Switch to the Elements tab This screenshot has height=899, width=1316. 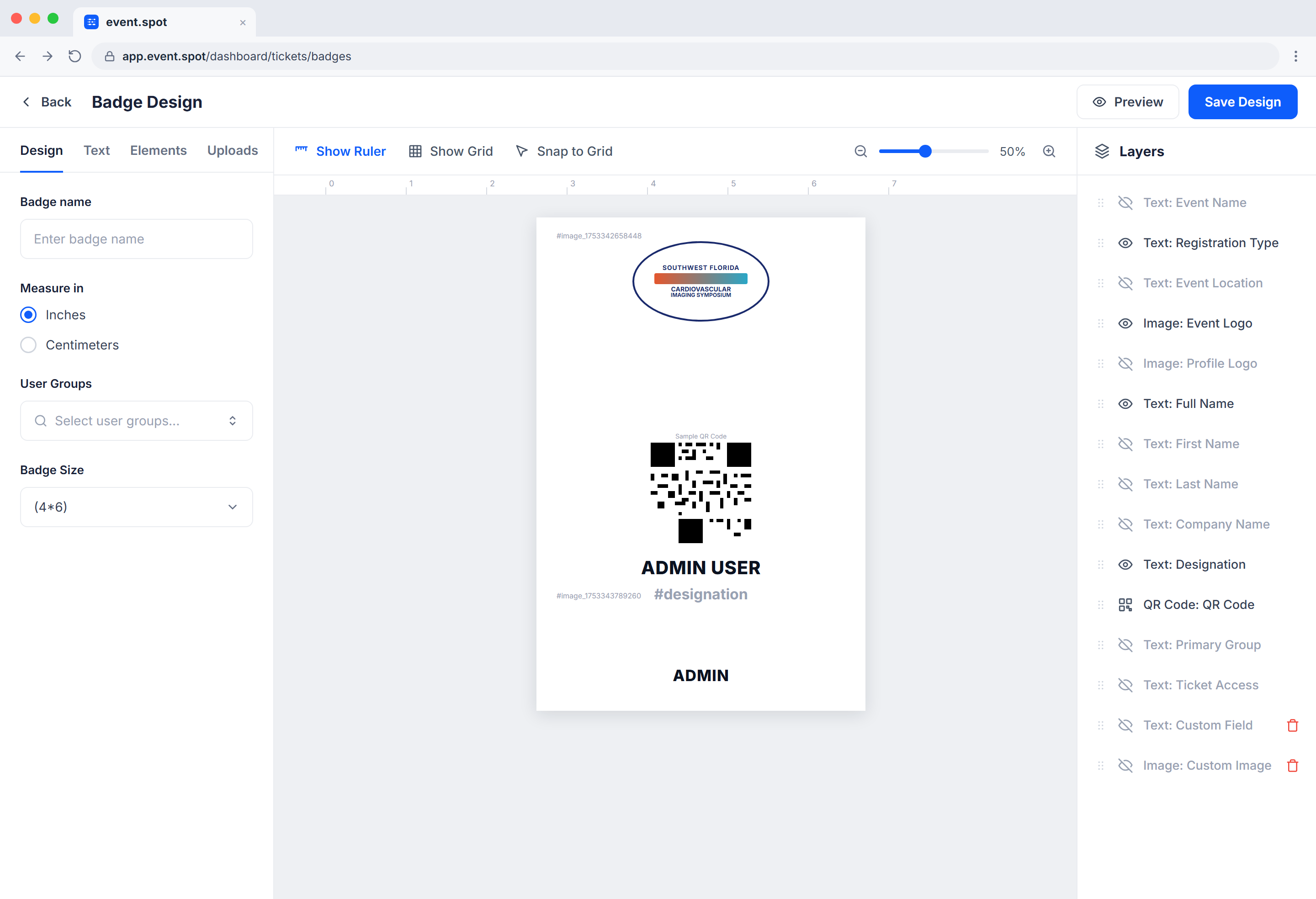pyautogui.click(x=159, y=151)
